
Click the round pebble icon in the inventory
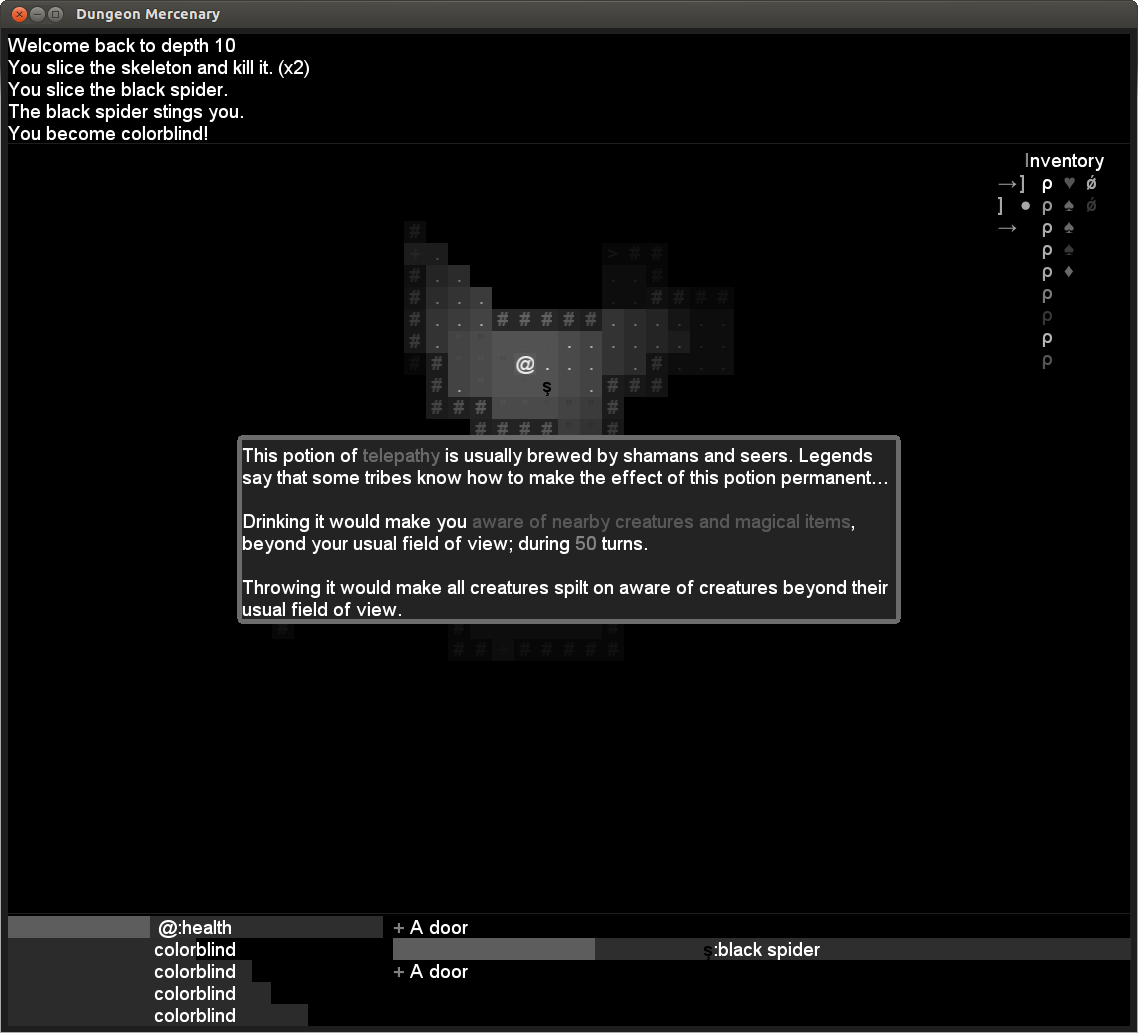(x=1025, y=206)
